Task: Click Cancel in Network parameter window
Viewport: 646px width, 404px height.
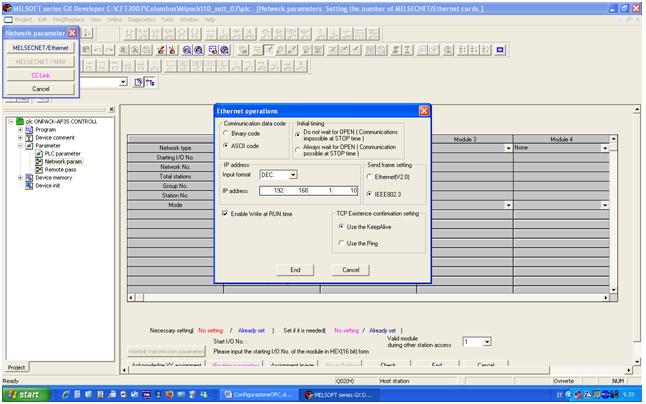Action: click(x=40, y=89)
